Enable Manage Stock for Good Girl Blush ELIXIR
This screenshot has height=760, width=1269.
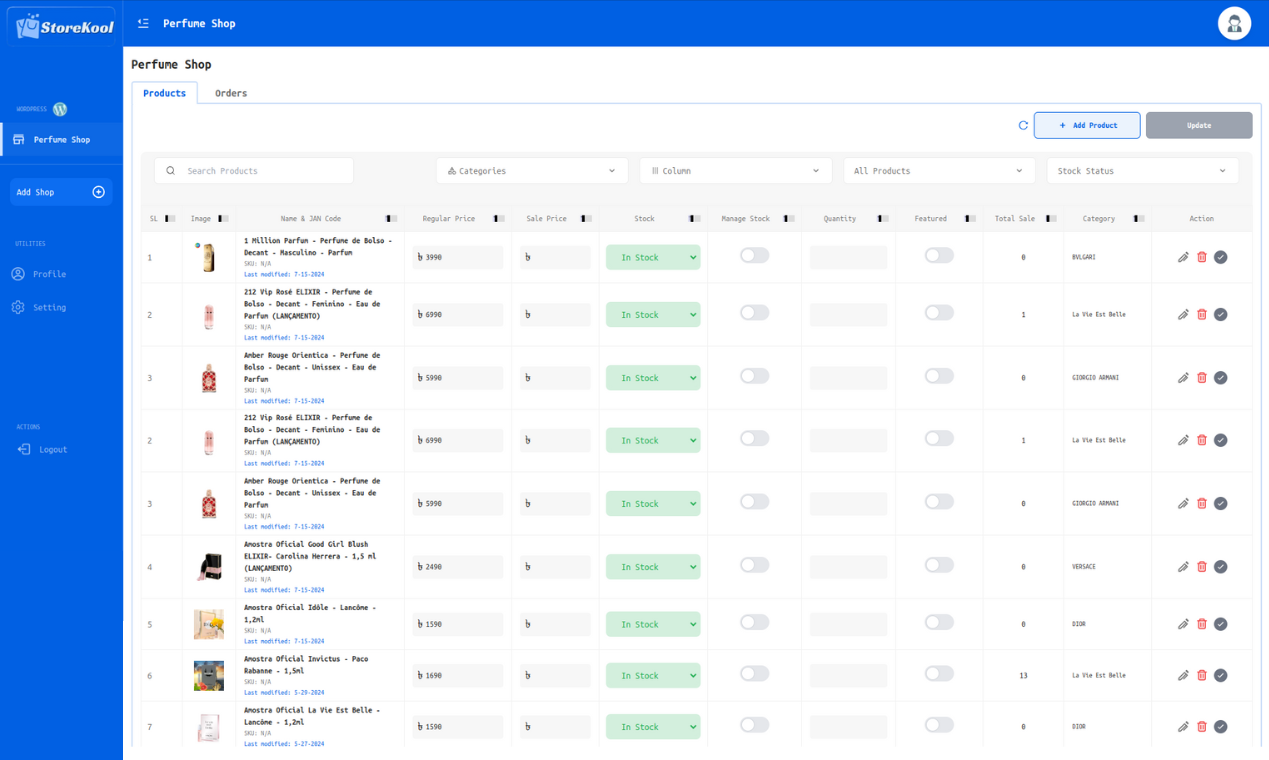coord(754,565)
